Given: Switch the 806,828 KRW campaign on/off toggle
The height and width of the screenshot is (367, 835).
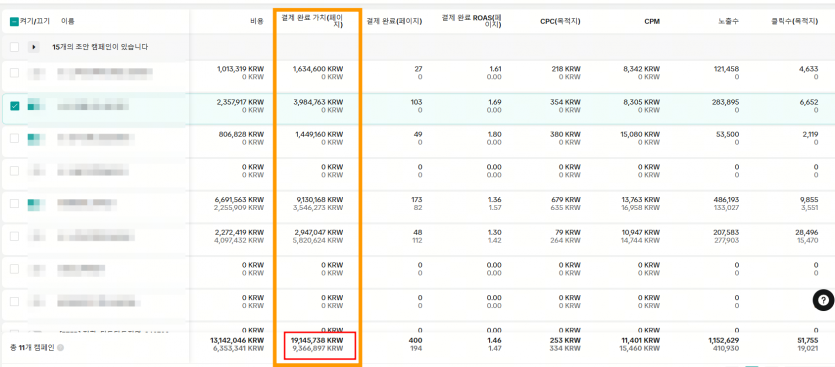Looking at the screenshot, I should [x=36, y=138].
